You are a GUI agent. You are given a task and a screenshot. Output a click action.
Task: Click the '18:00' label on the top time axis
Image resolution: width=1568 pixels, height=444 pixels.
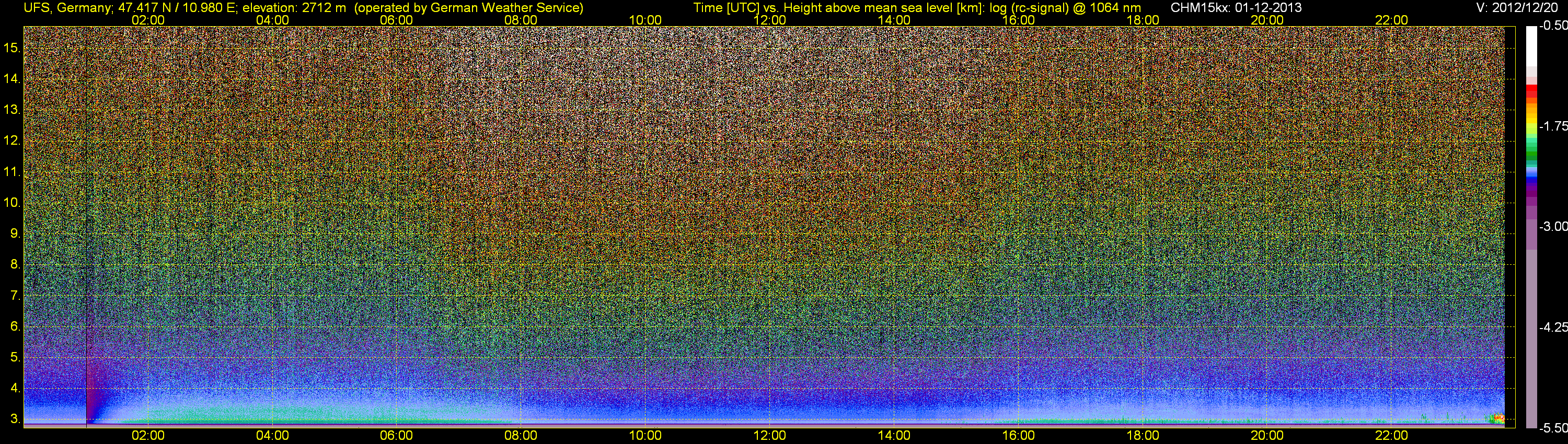[x=1143, y=20]
